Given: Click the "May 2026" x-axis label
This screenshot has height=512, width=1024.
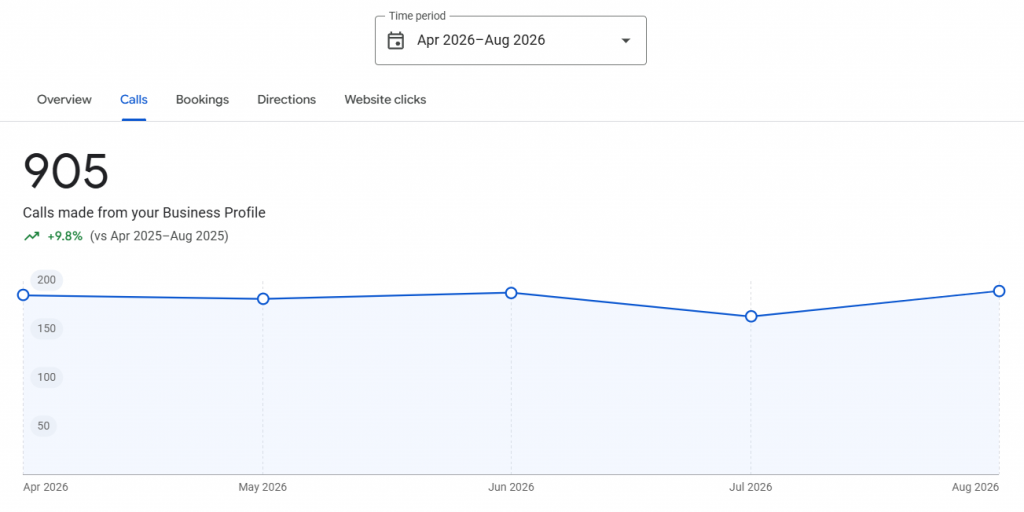Looking at the screenshot, I should (x=263, y=488).
